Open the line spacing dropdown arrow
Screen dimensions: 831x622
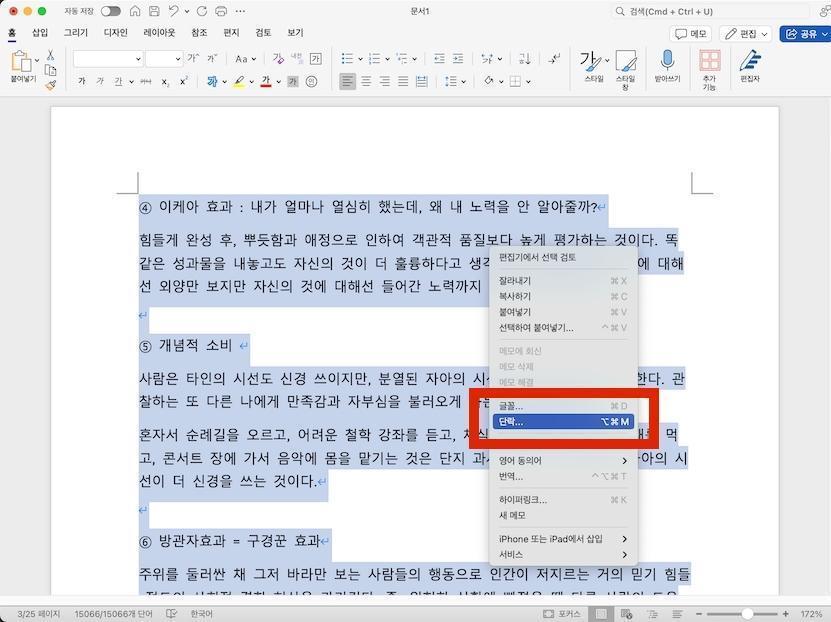tap(464, 82)
